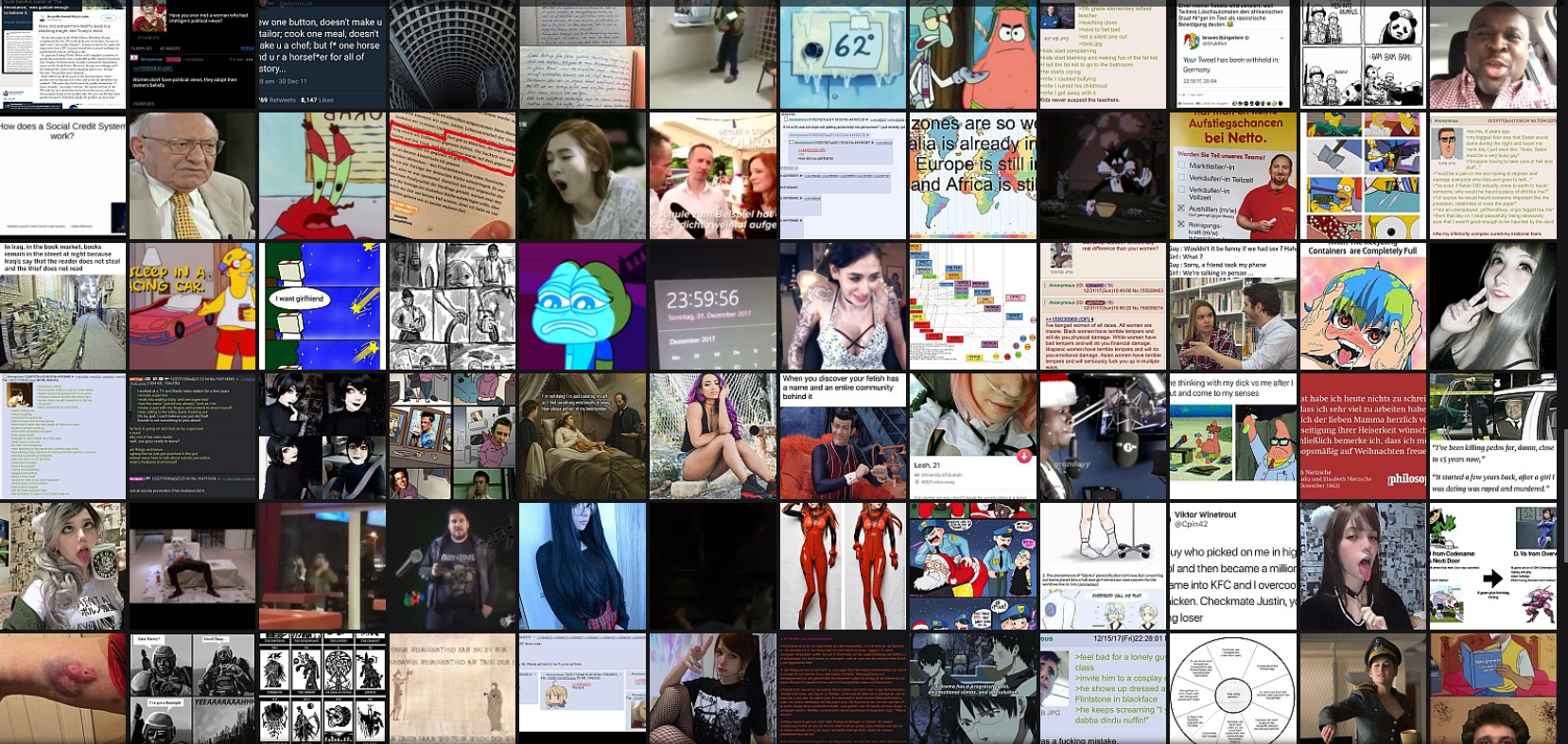Open the elderly man in glasses thumbnail

click(x=192, y=176)
